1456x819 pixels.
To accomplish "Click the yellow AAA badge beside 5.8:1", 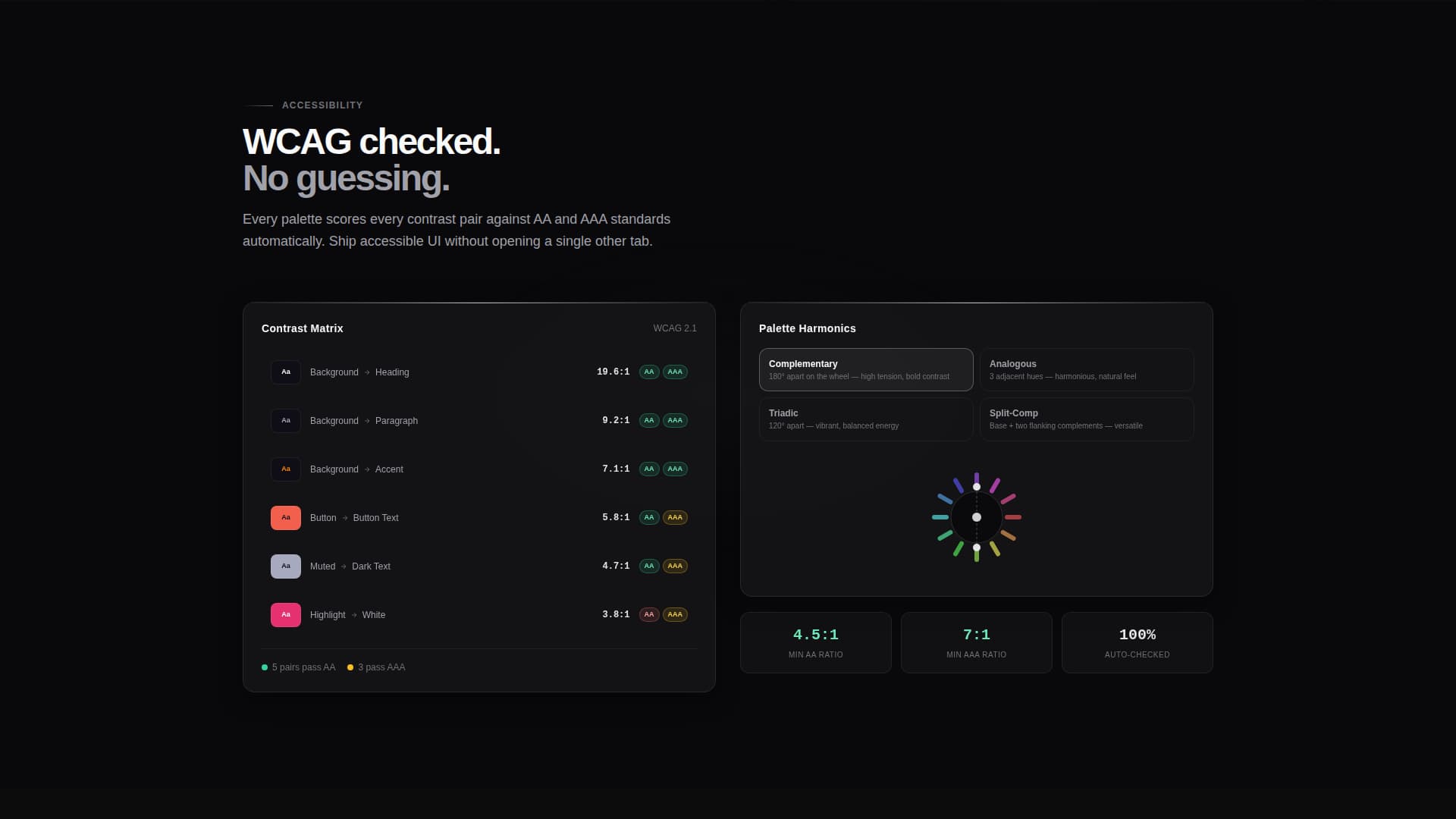I will tap(675, 518).
